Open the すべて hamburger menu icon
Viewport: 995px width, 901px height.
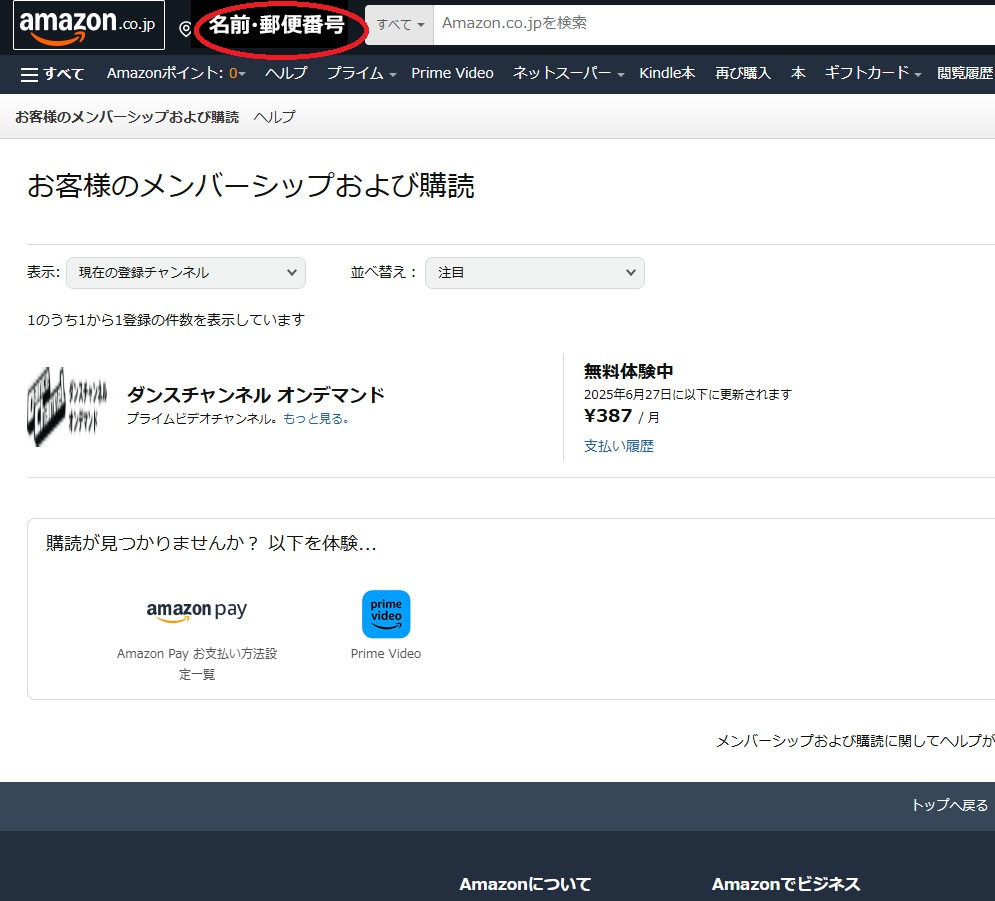tap(33, 73)
